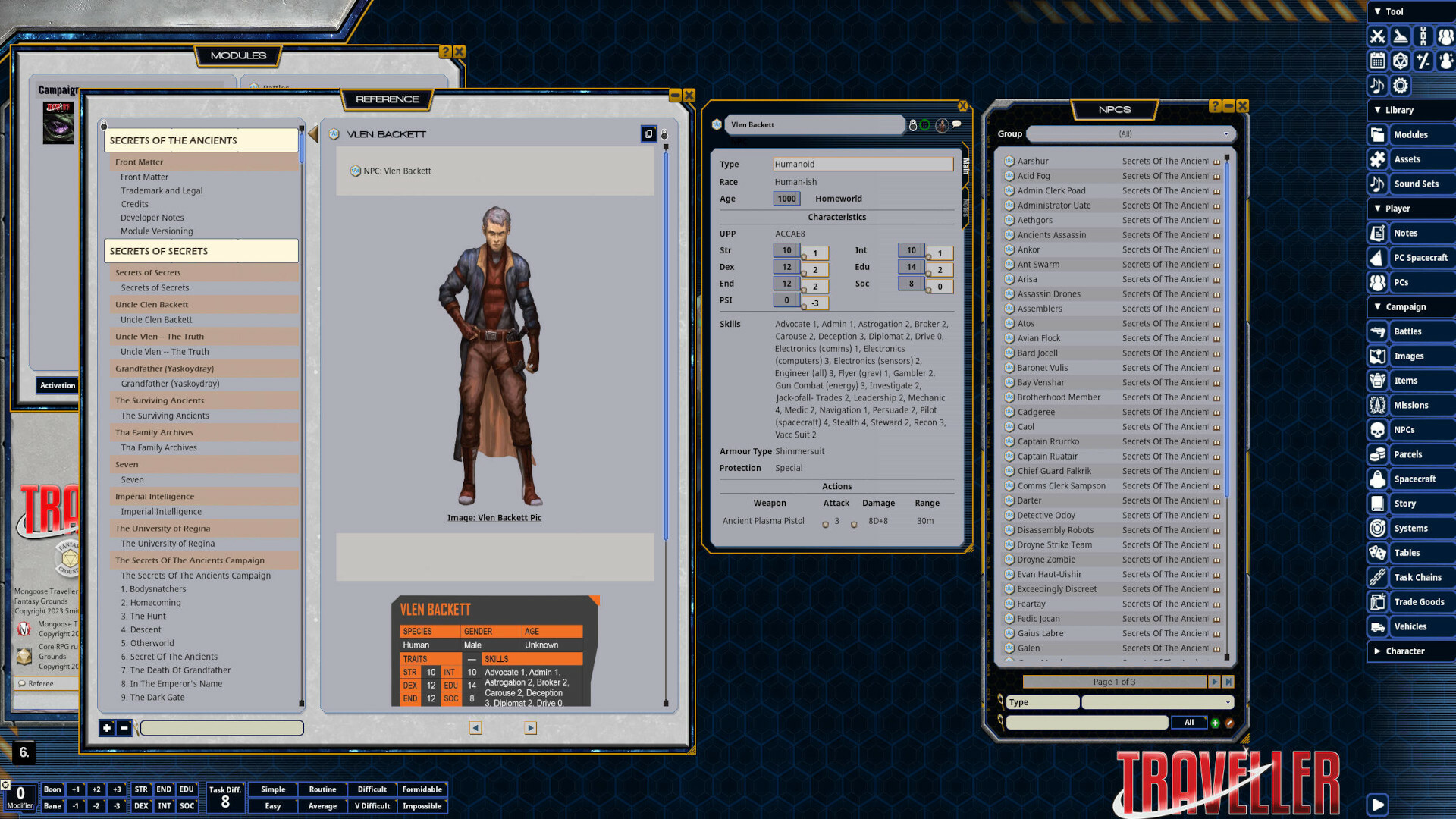The image size is (1456, 819).
Task: Open the calendar tool icon
Action: (x=1376, y=61)
